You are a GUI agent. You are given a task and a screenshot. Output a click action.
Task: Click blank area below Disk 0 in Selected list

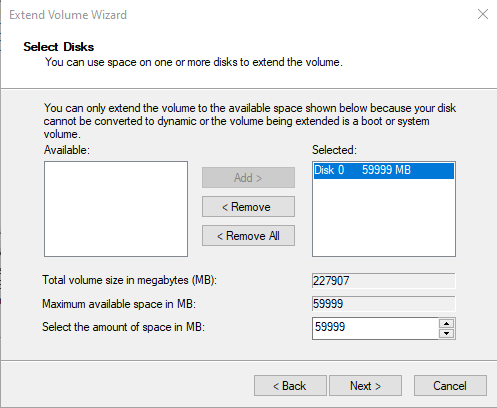[x=384, y=217]
